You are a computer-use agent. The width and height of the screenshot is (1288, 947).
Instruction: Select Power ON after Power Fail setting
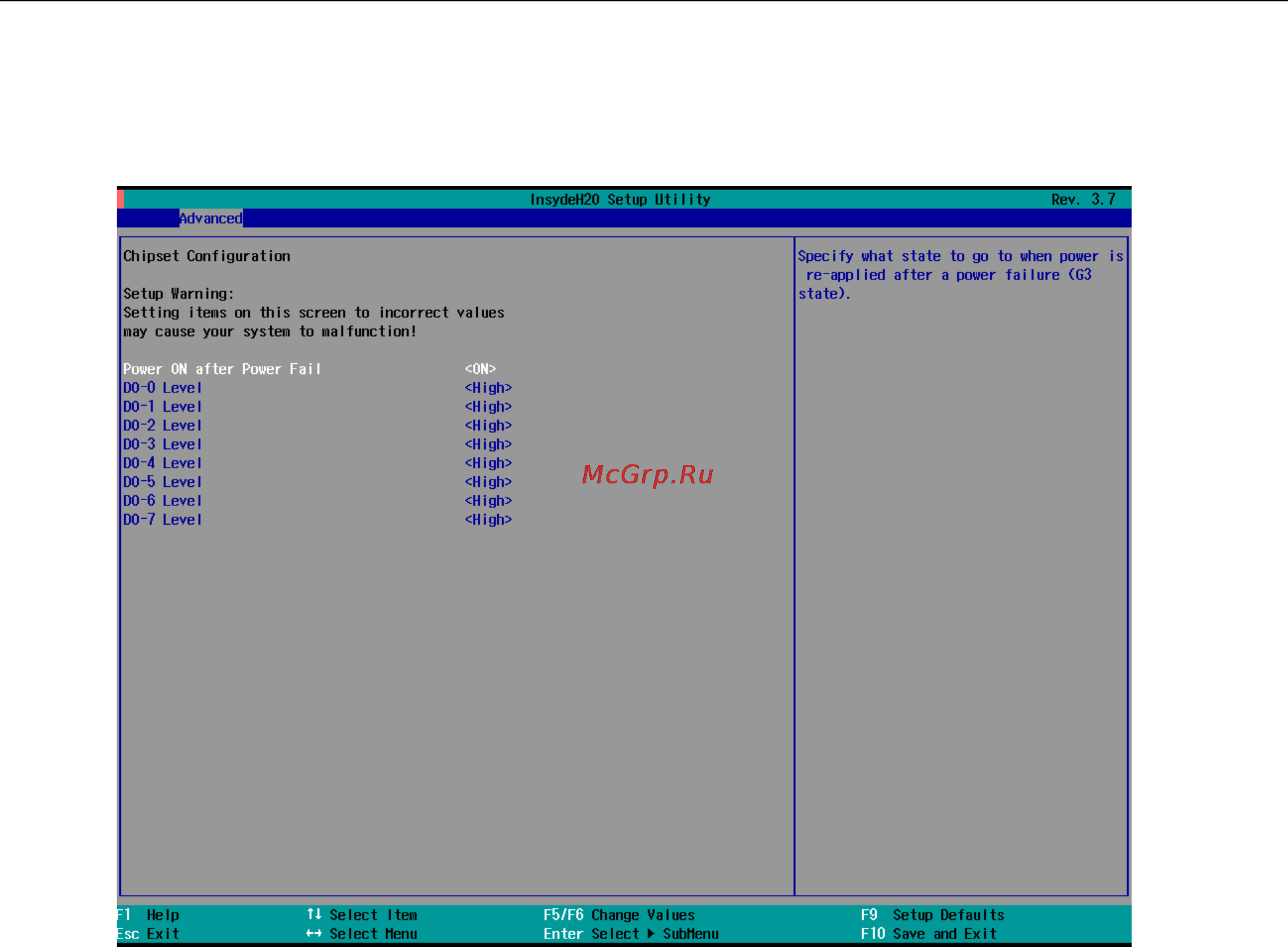click(x=222, y=369)
